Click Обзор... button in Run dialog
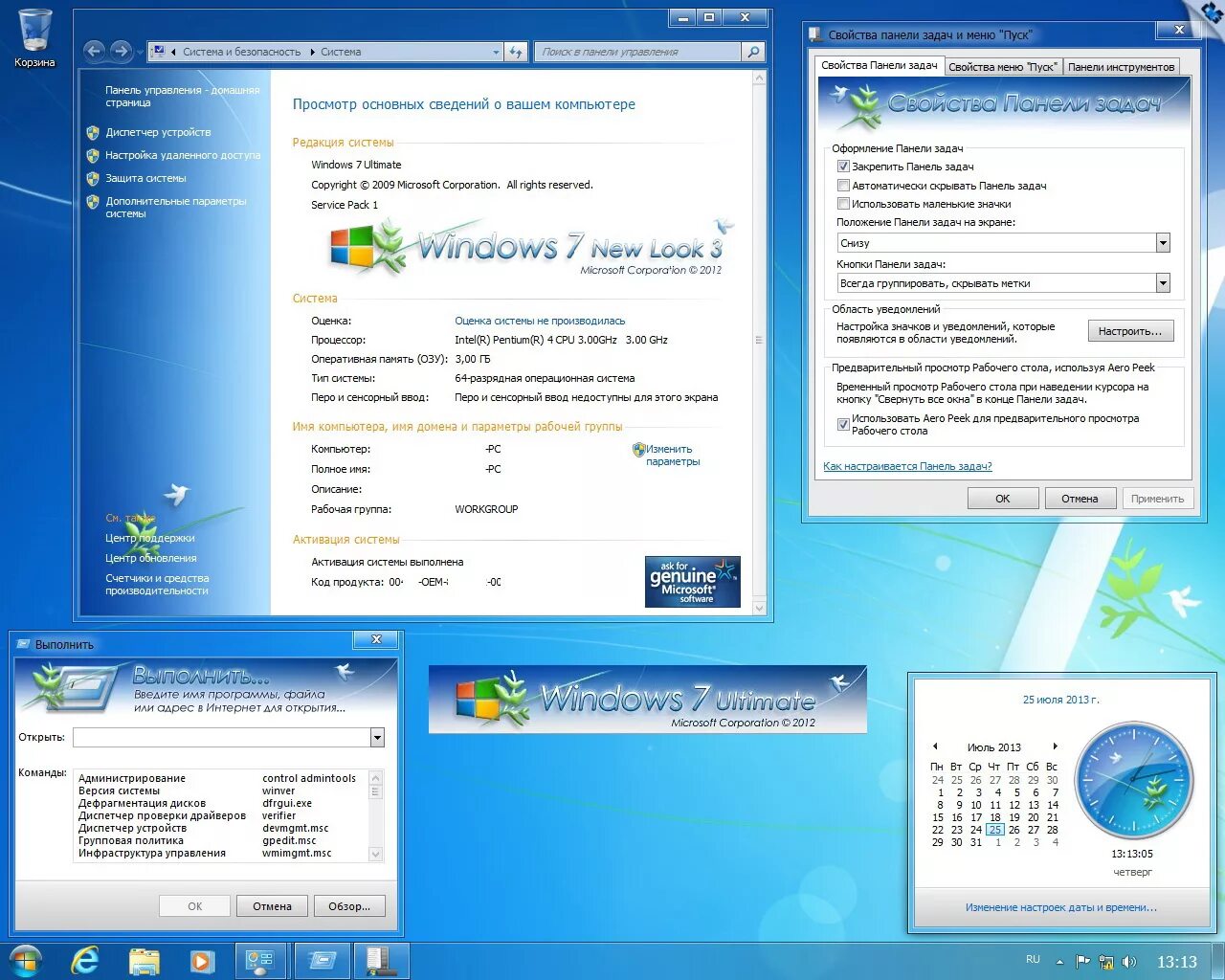The image size is (1225, 980). [x=349, y=906]
